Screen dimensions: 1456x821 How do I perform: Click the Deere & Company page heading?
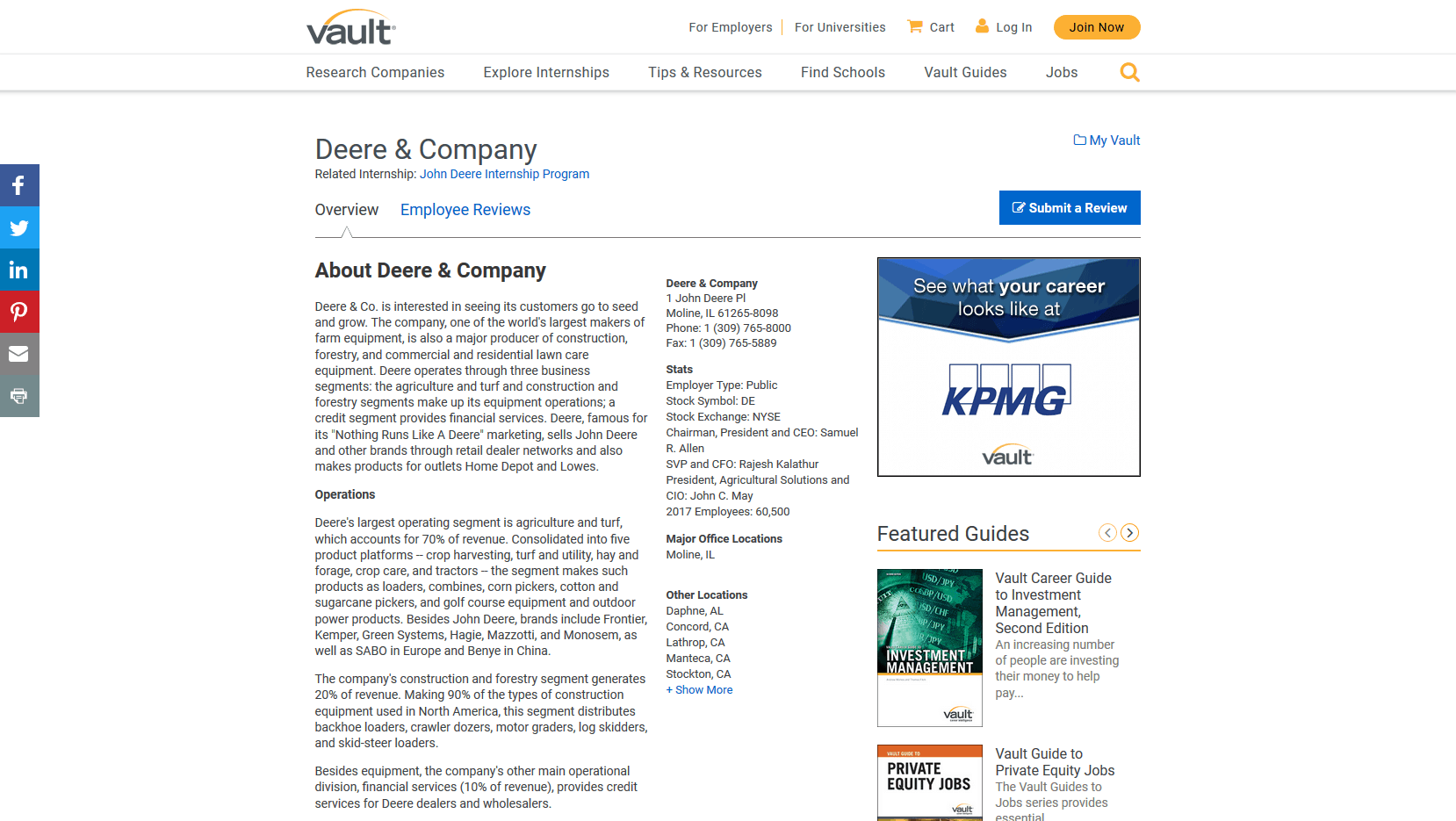tap(426, 149)
